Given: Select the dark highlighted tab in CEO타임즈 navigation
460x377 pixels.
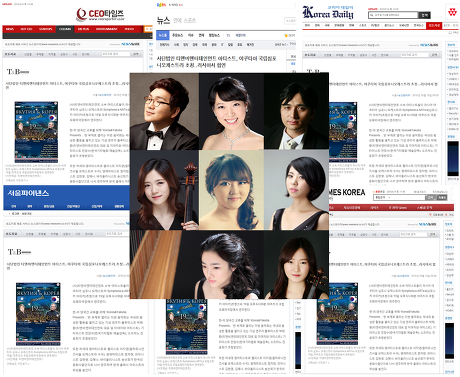Looking at the screenshot, I should pyautogui.click(x=65, y=29).
